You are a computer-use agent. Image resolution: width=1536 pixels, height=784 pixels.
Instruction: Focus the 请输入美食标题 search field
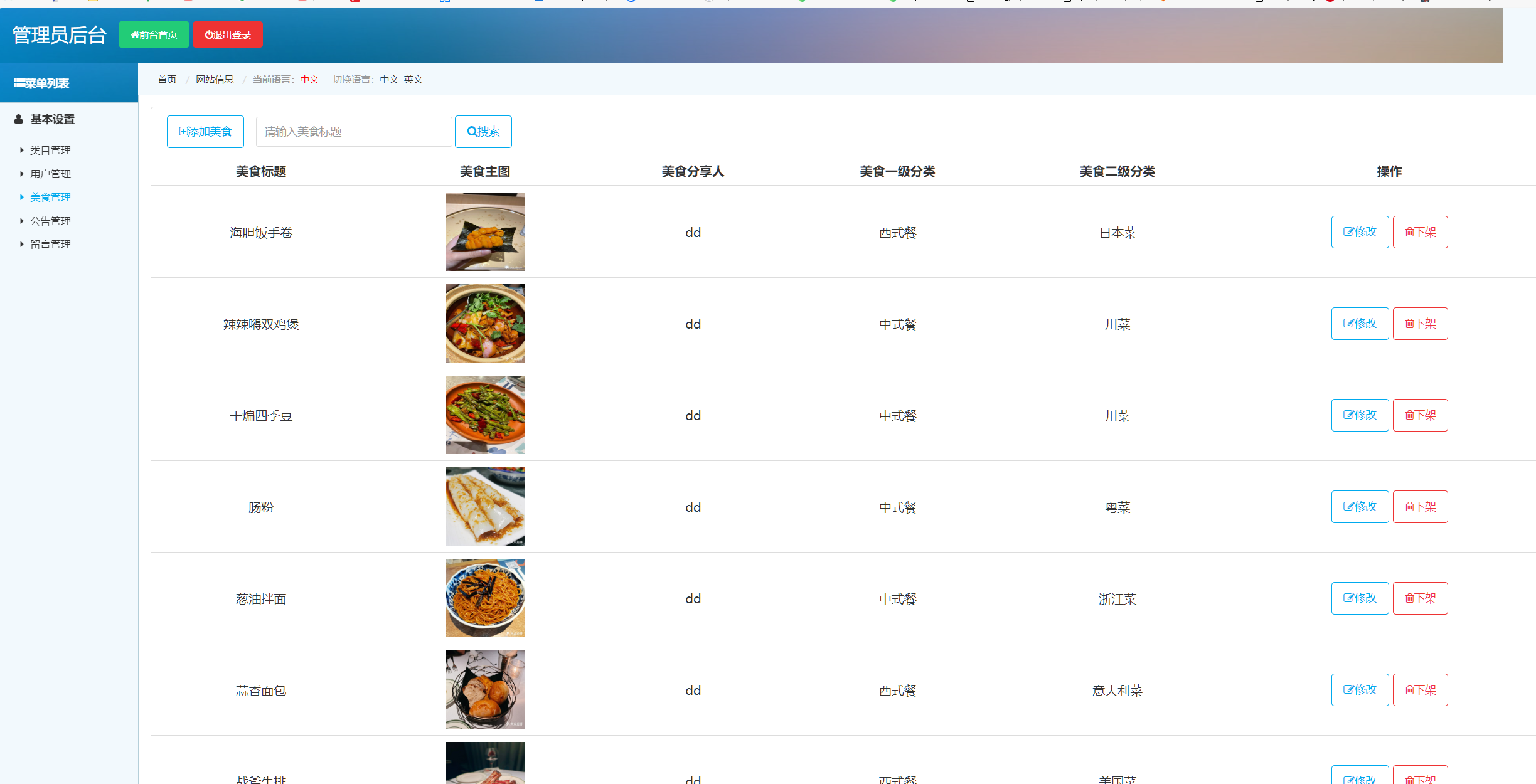(x=354, y=132)
